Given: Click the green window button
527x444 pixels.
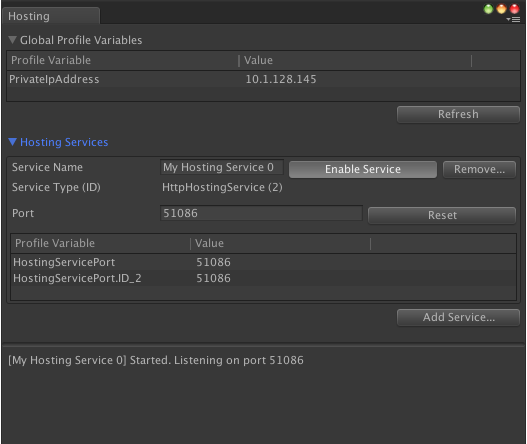Looking at the screenshot, I should tap(488, 9).
